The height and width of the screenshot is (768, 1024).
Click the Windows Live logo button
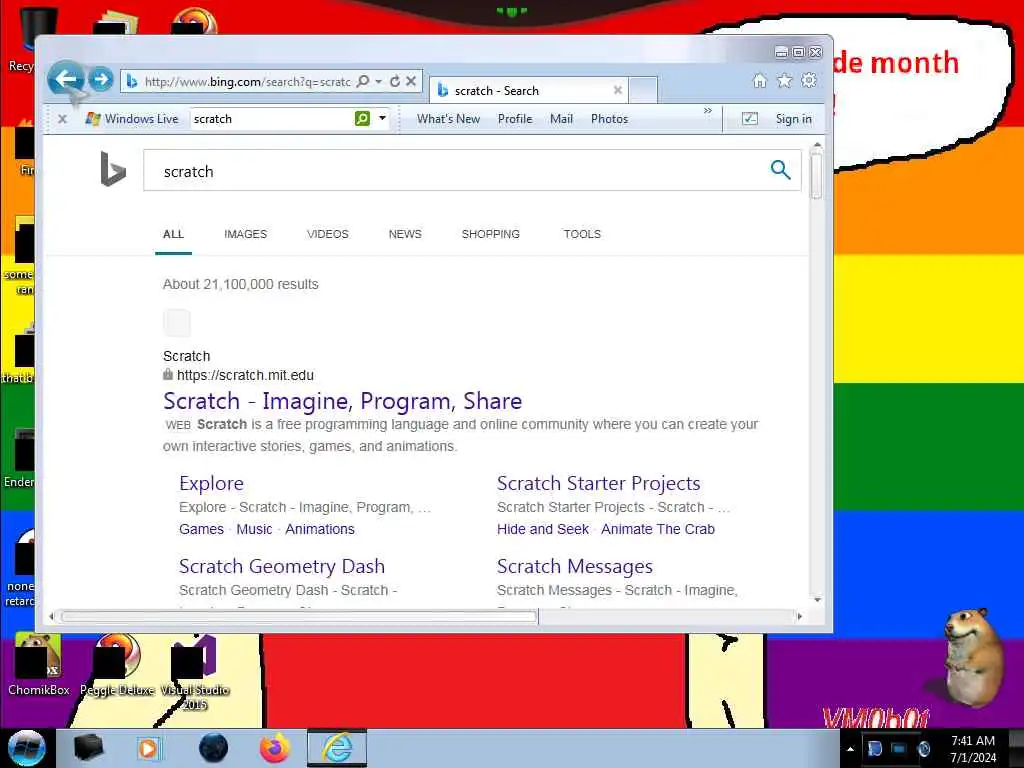pos(132,119)
